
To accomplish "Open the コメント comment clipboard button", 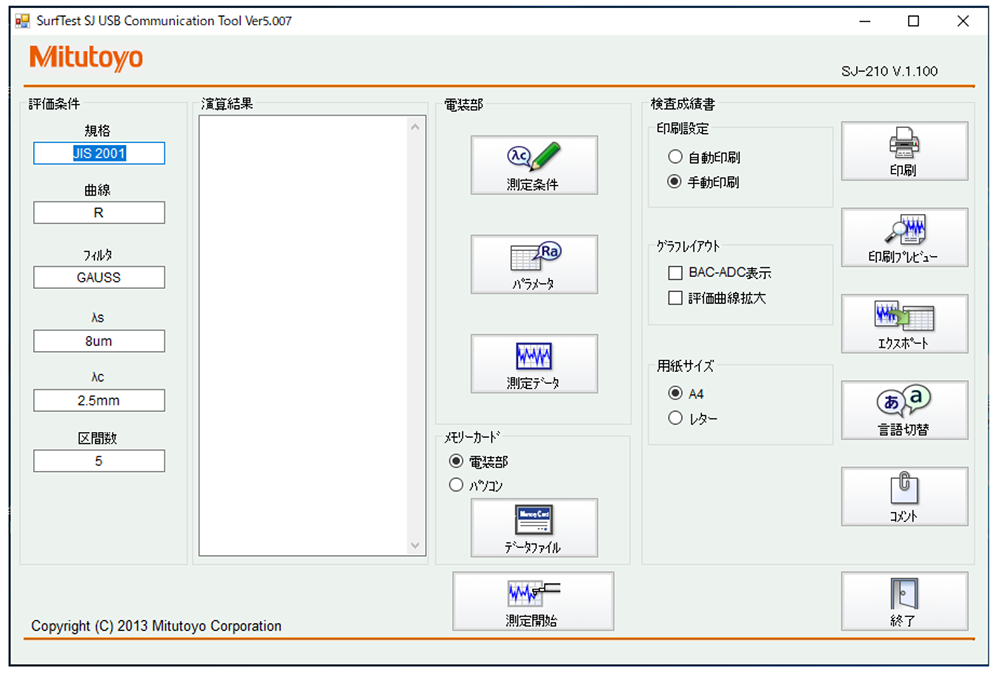I will pos(903,496).
